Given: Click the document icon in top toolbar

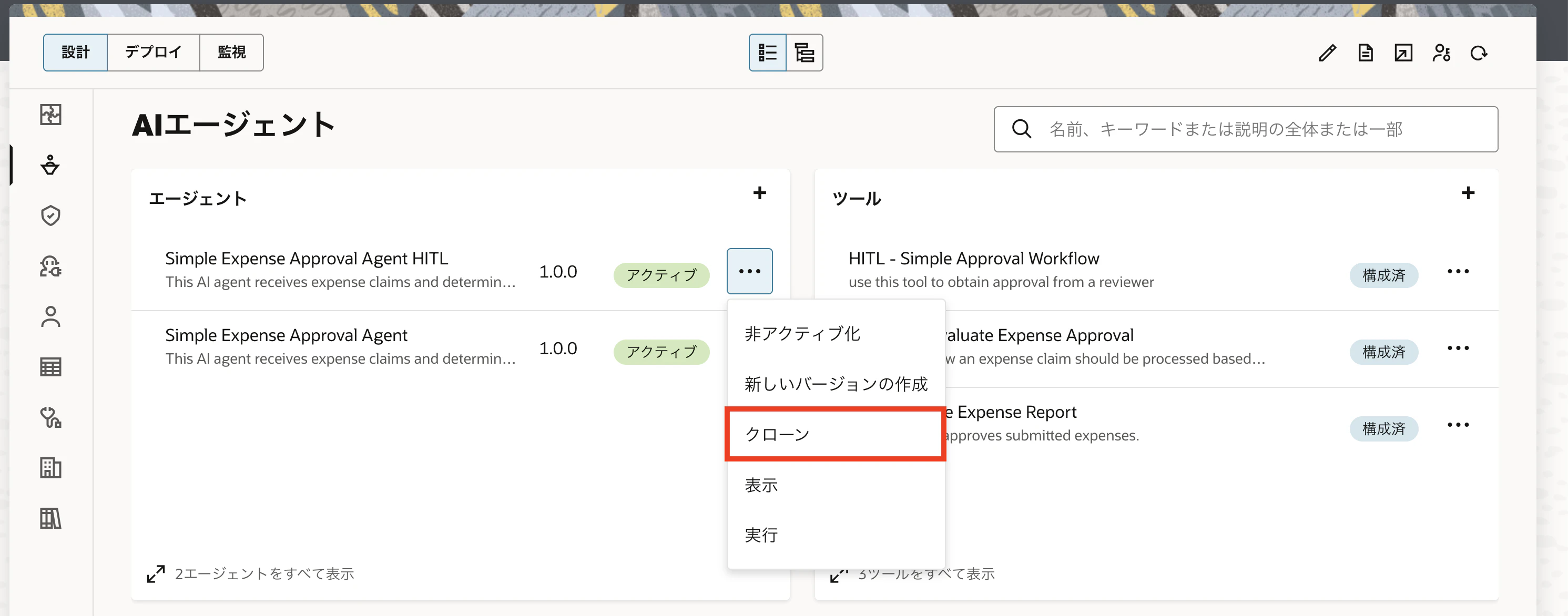Looking at the screenshot, I should (1366, 53).
